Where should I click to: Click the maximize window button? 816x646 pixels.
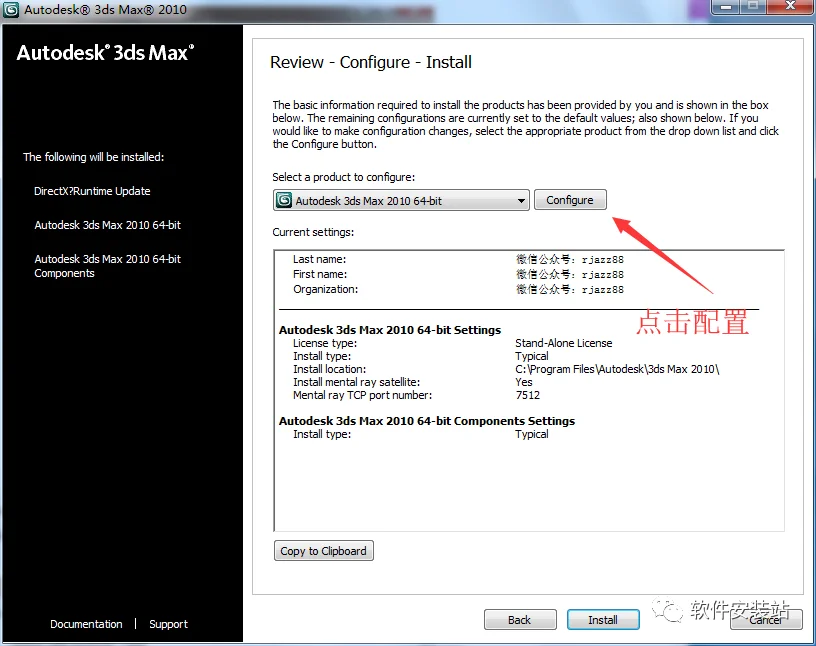coord(753,7)
